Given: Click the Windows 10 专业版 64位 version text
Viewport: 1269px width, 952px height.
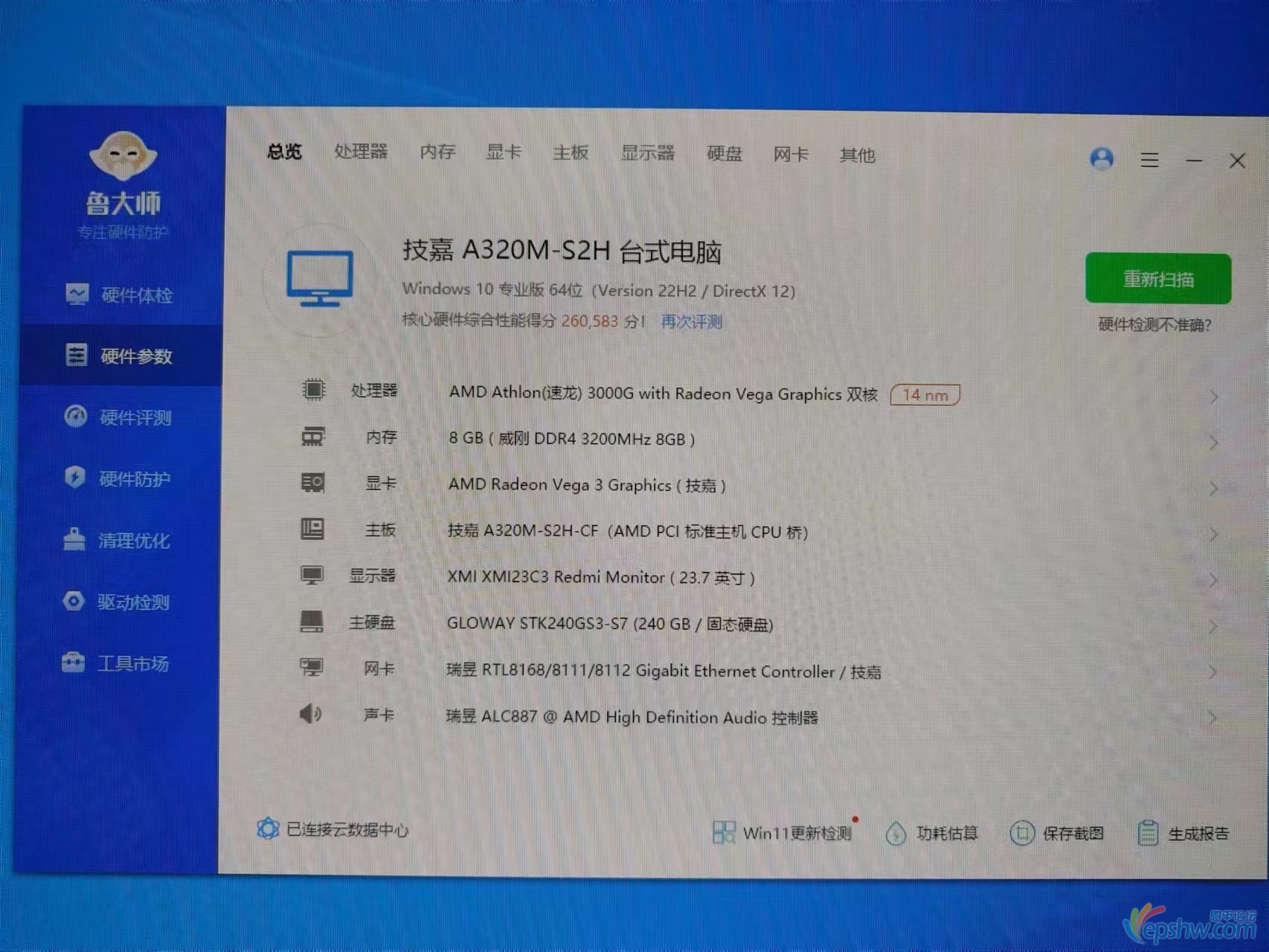Looking at the screenshot, I should pos(599,290).
